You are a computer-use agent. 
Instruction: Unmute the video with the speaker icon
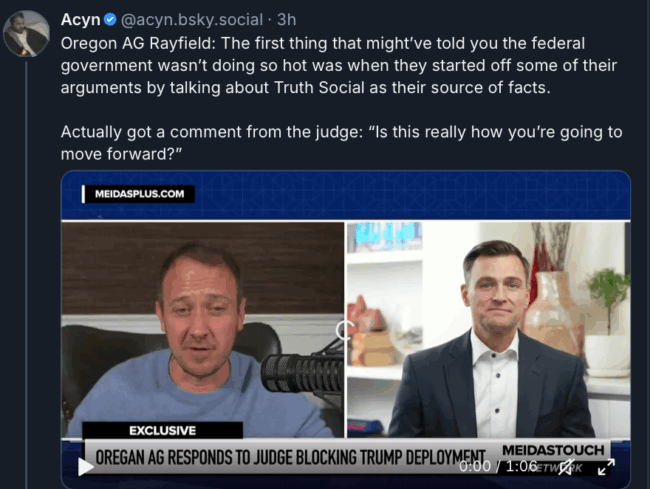pos(566,467)
